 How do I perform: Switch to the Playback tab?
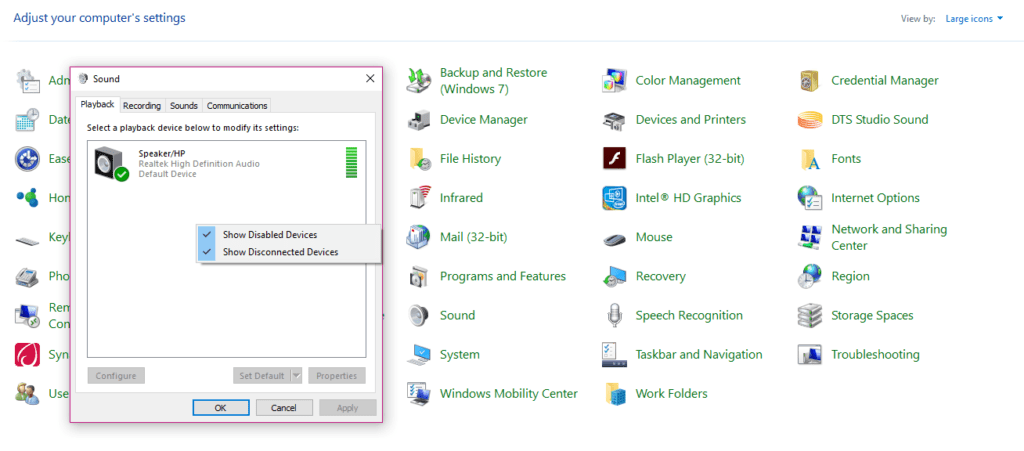(x=97, y=104)
